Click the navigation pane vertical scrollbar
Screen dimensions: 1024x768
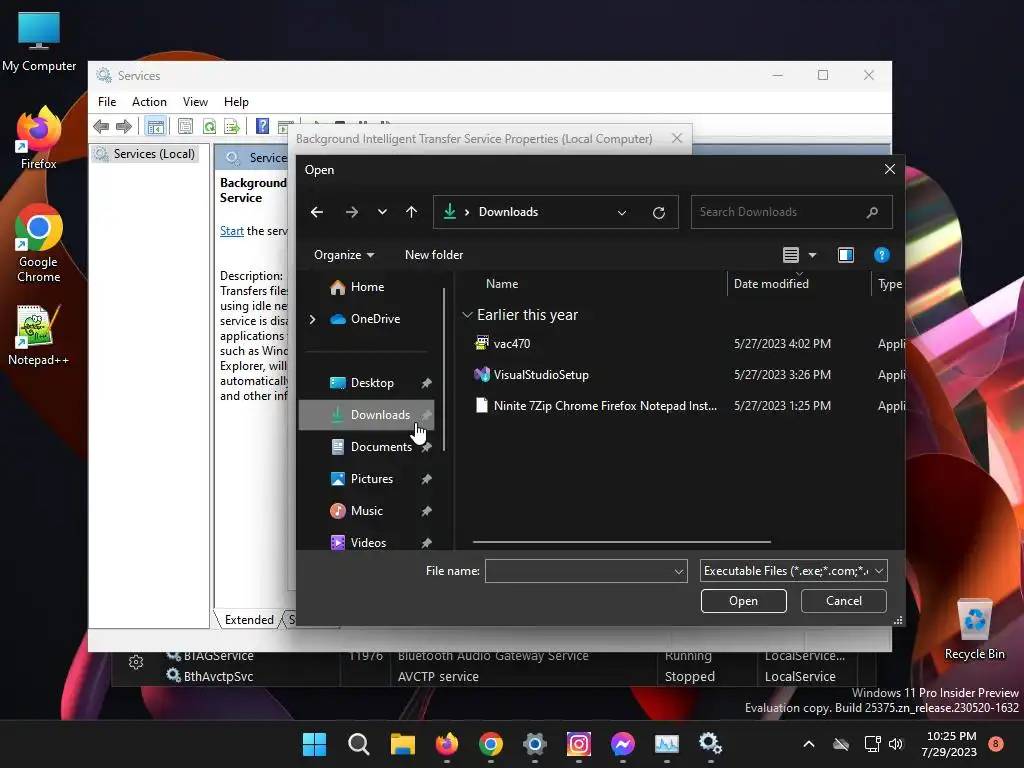444,369
